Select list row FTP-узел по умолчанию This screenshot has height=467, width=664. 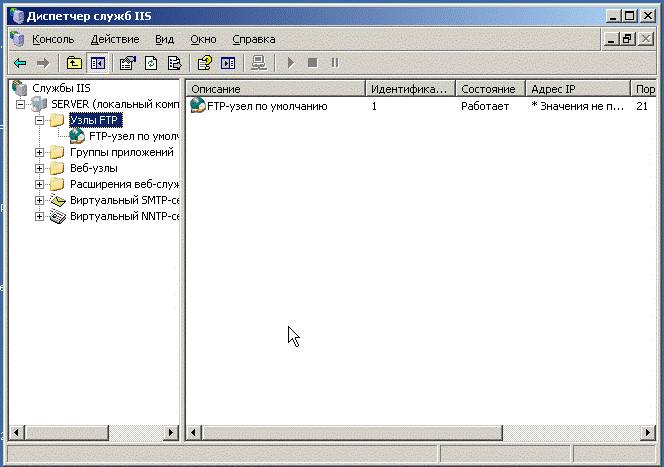[267, 106]
